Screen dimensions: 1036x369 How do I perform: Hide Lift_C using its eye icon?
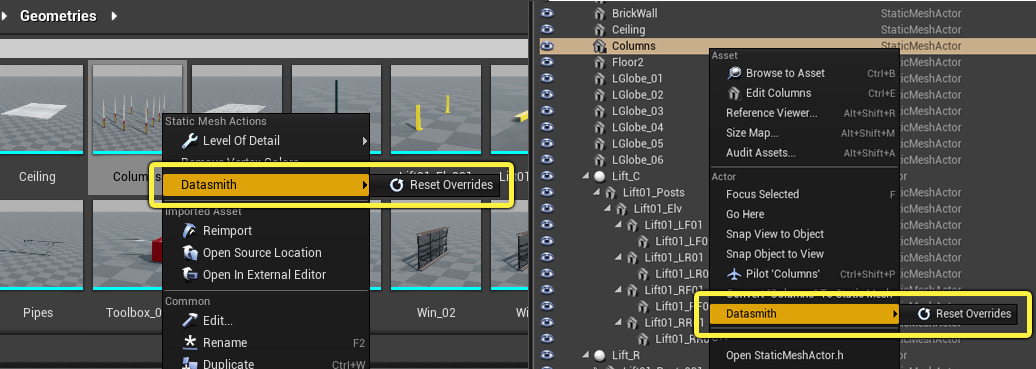coord(547,177)
